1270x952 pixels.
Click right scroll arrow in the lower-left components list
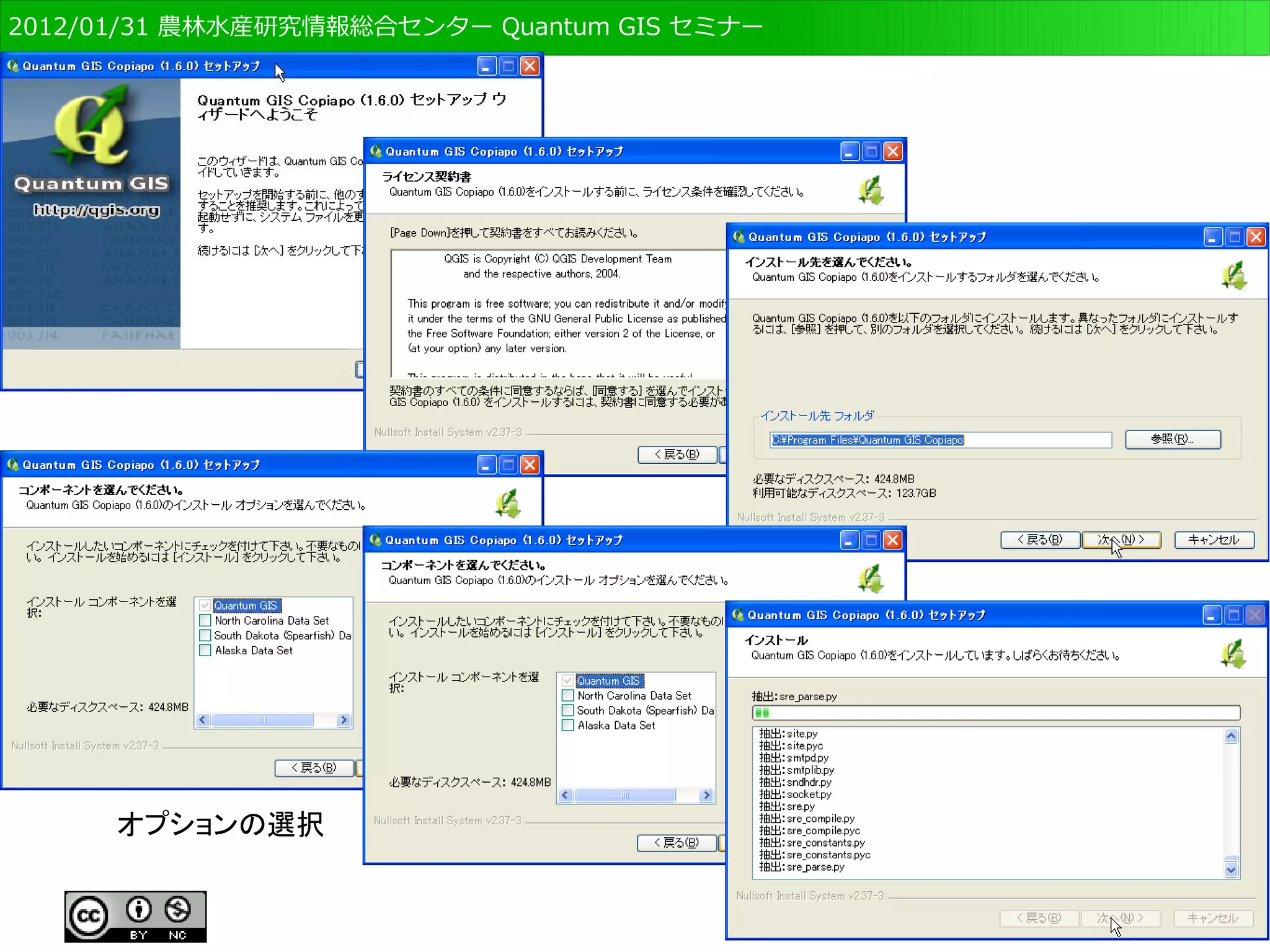[344, 720]
